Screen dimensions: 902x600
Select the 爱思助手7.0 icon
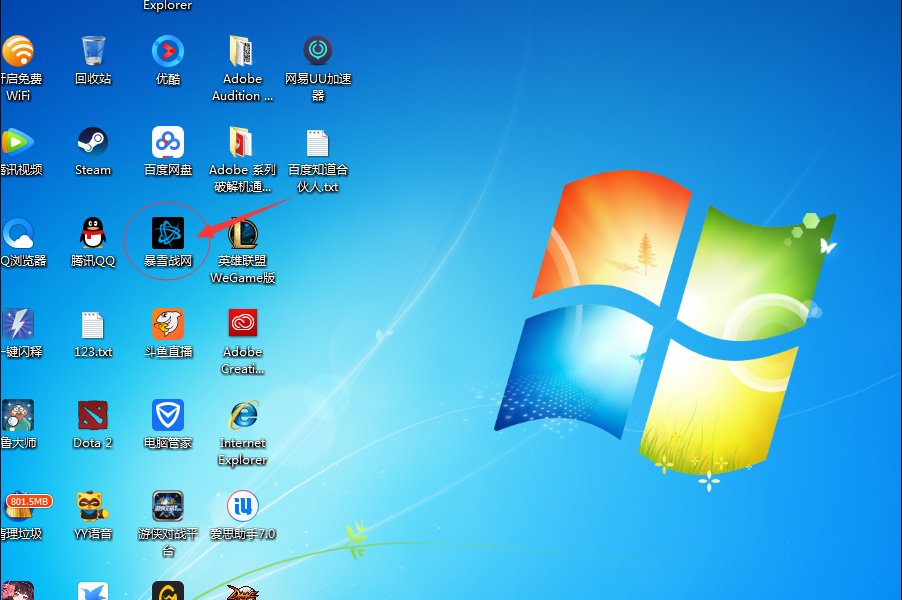(242, 506)
